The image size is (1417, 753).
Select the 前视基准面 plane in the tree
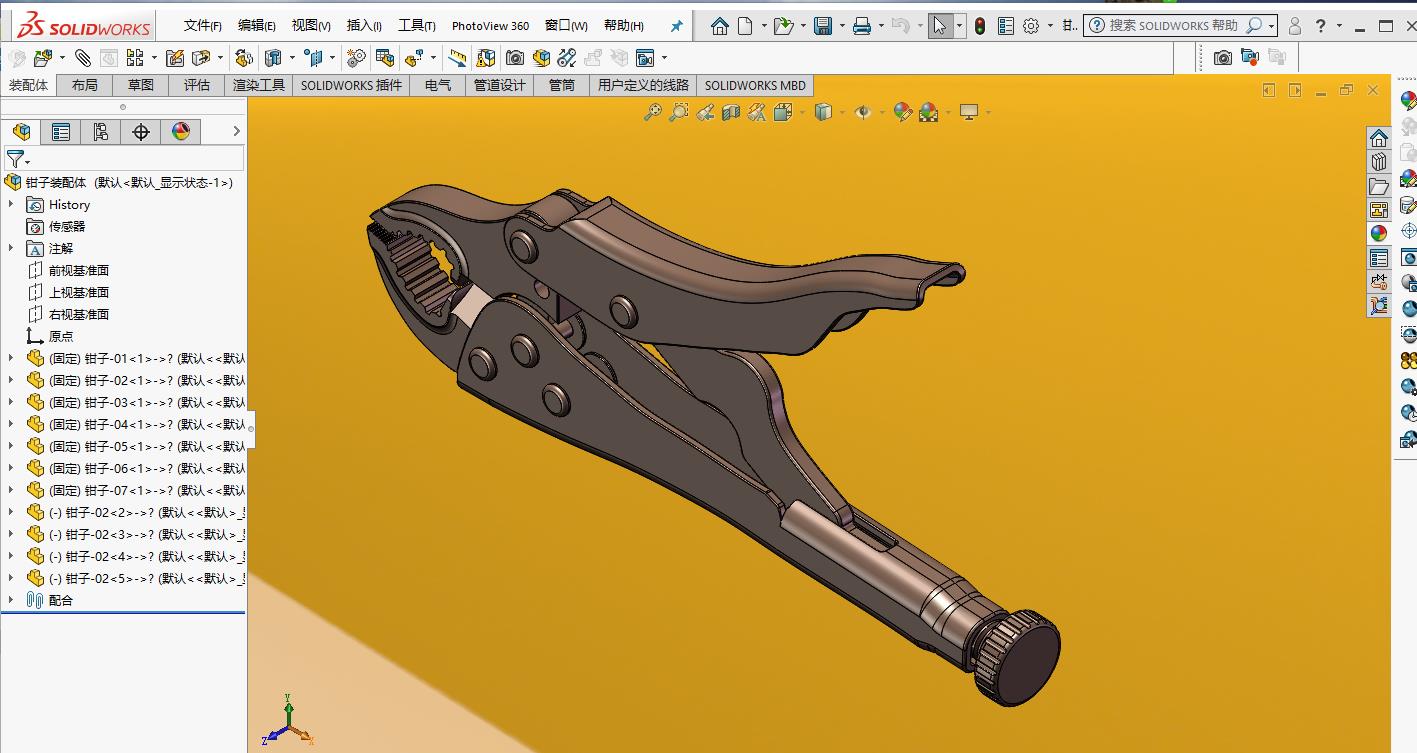[79, 270]
